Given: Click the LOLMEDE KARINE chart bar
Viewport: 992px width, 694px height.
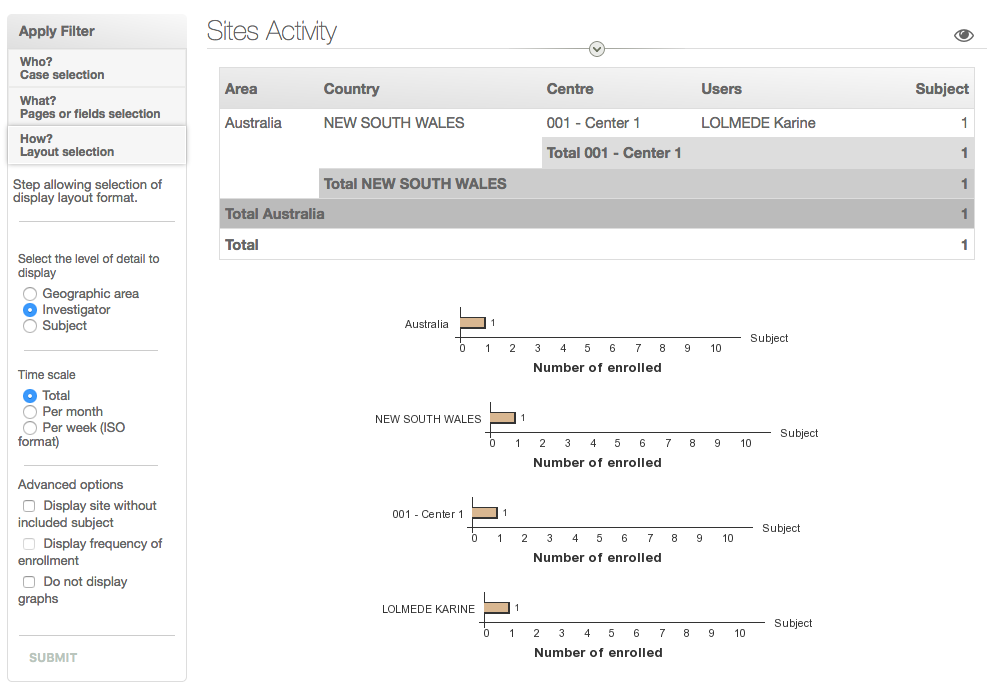Looking at the screenshot, I should pos(497,608).
